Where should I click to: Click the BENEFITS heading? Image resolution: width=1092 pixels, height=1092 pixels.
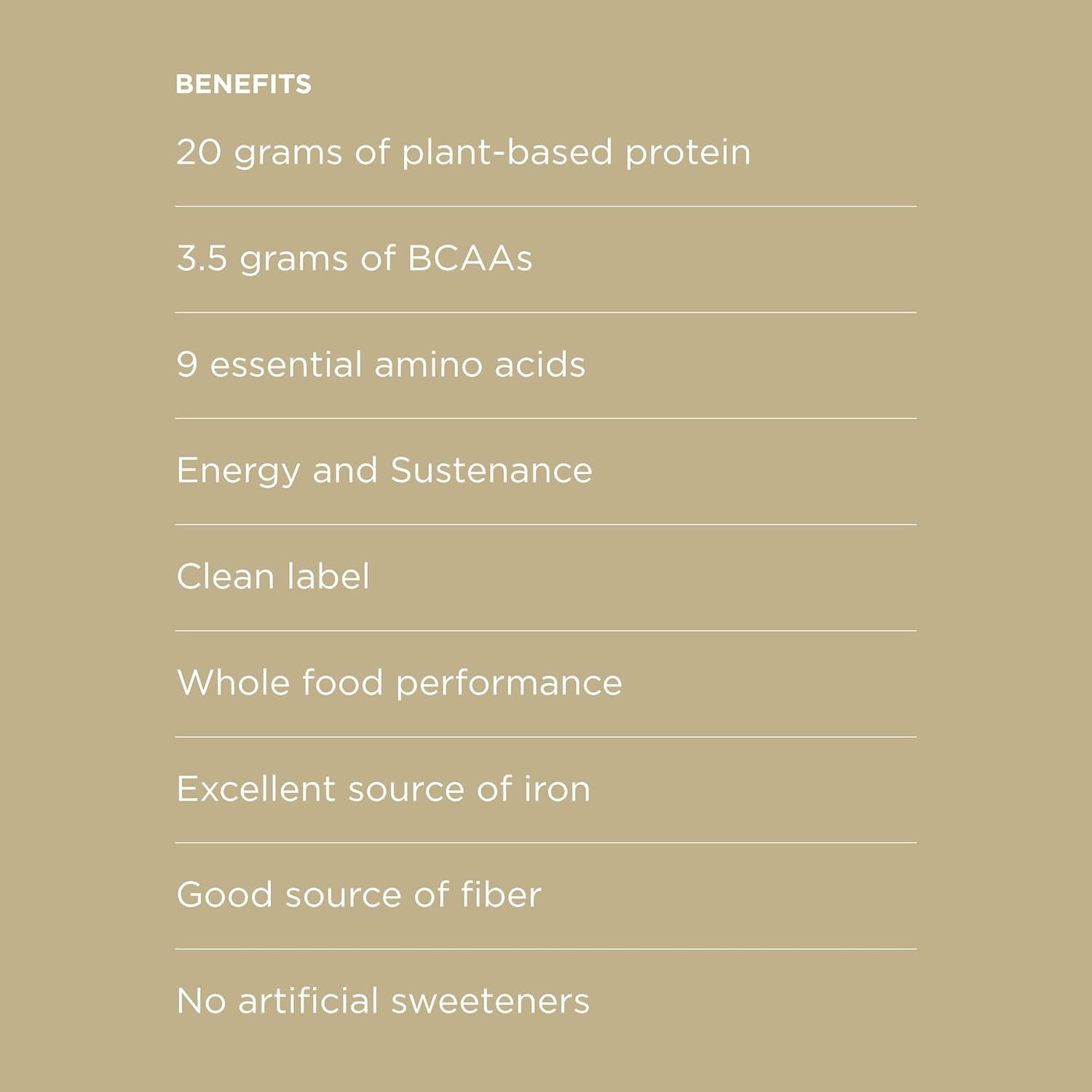[x=243, y=84]
